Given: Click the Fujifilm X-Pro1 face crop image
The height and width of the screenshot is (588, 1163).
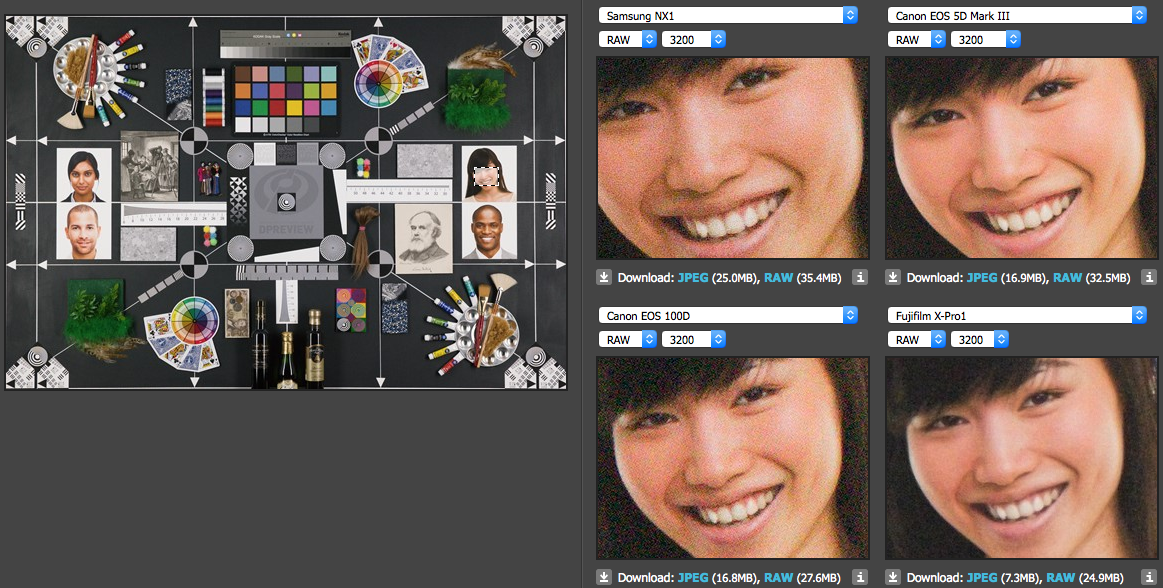Looking at the screenshot, I should point(1021,457).
